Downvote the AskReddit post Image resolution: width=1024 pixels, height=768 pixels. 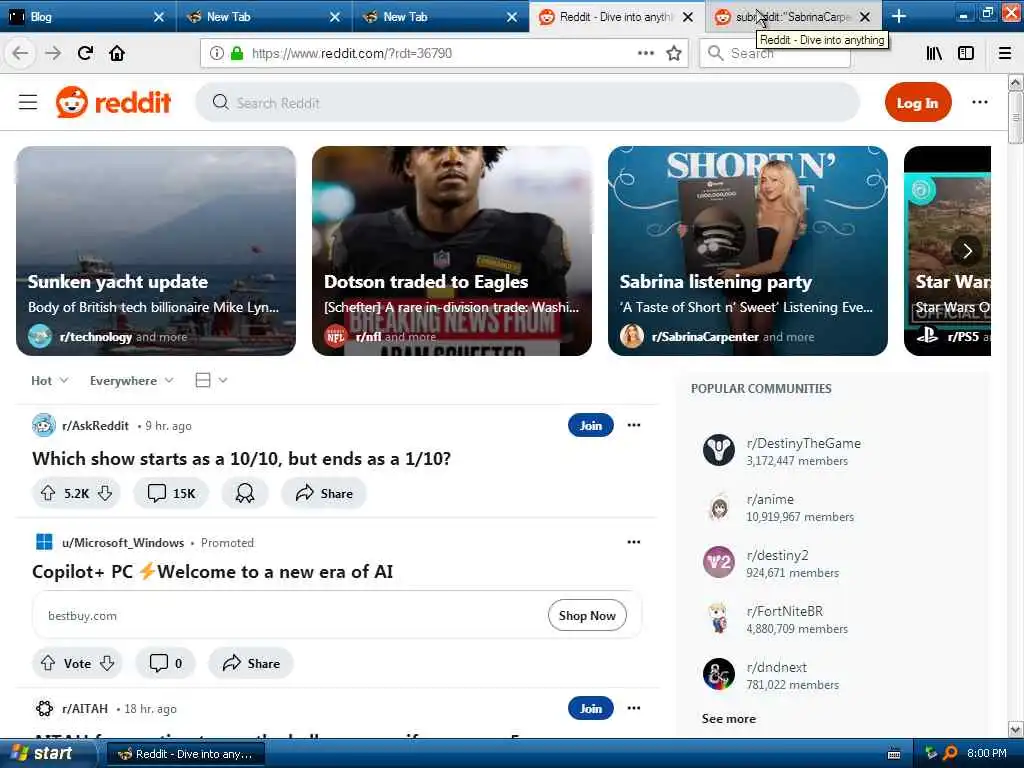[105, 493]
